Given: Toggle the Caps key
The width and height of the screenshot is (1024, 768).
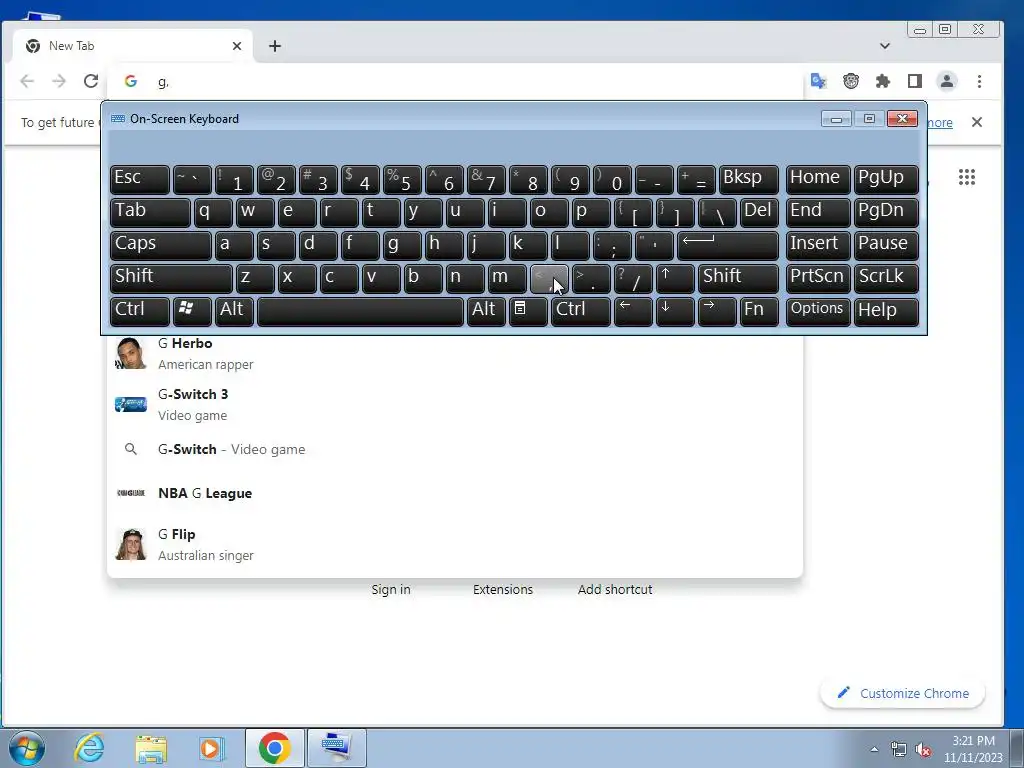Looking at the screenshot, I should 161,245.
